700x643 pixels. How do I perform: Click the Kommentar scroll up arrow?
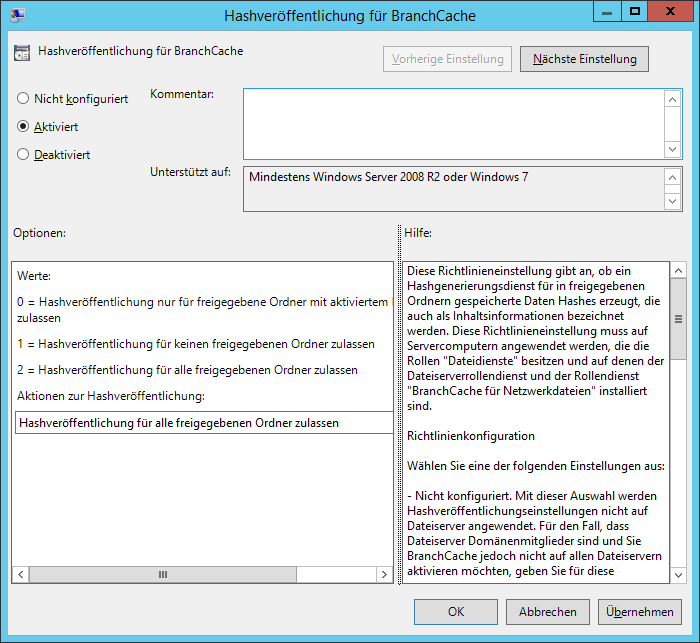tap(672, 99)
